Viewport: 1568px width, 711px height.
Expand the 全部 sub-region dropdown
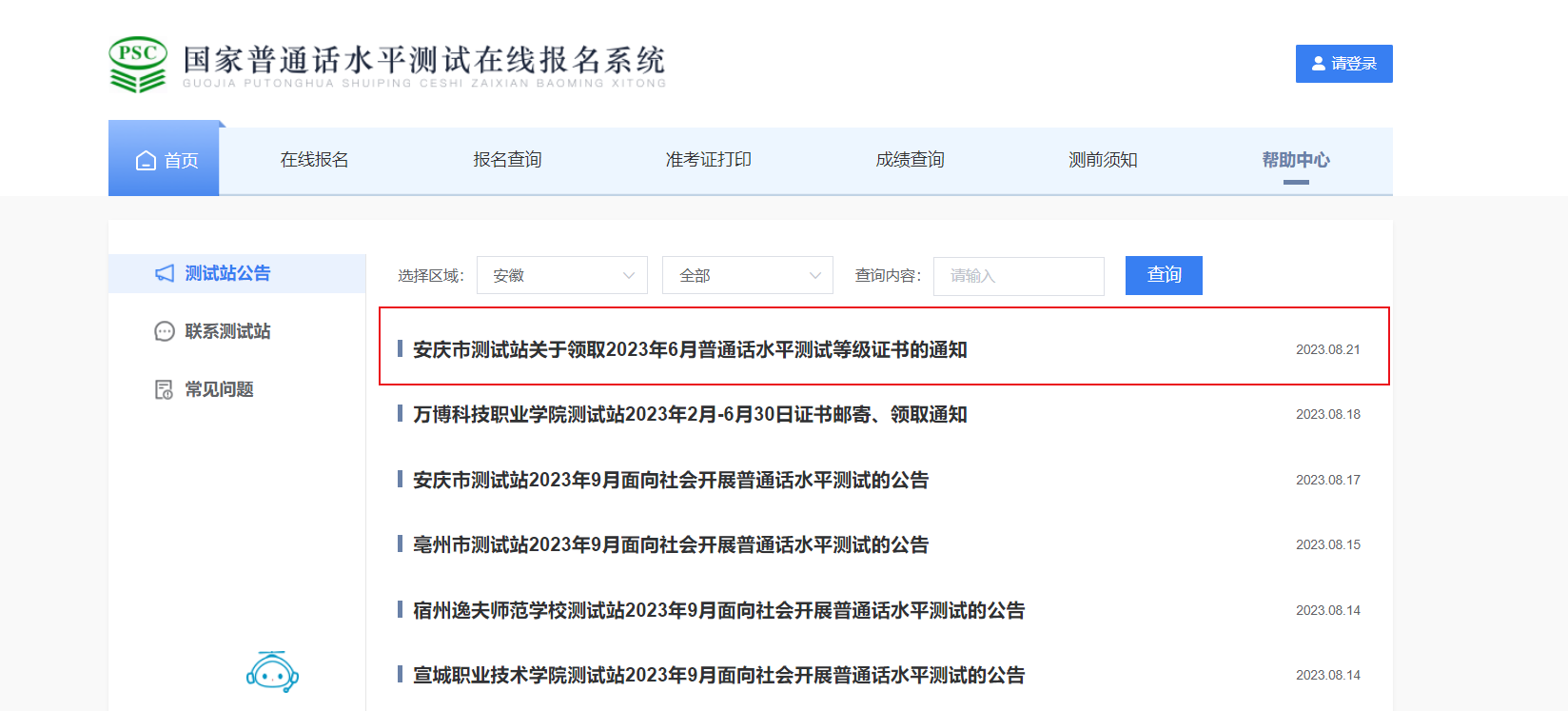747,276
